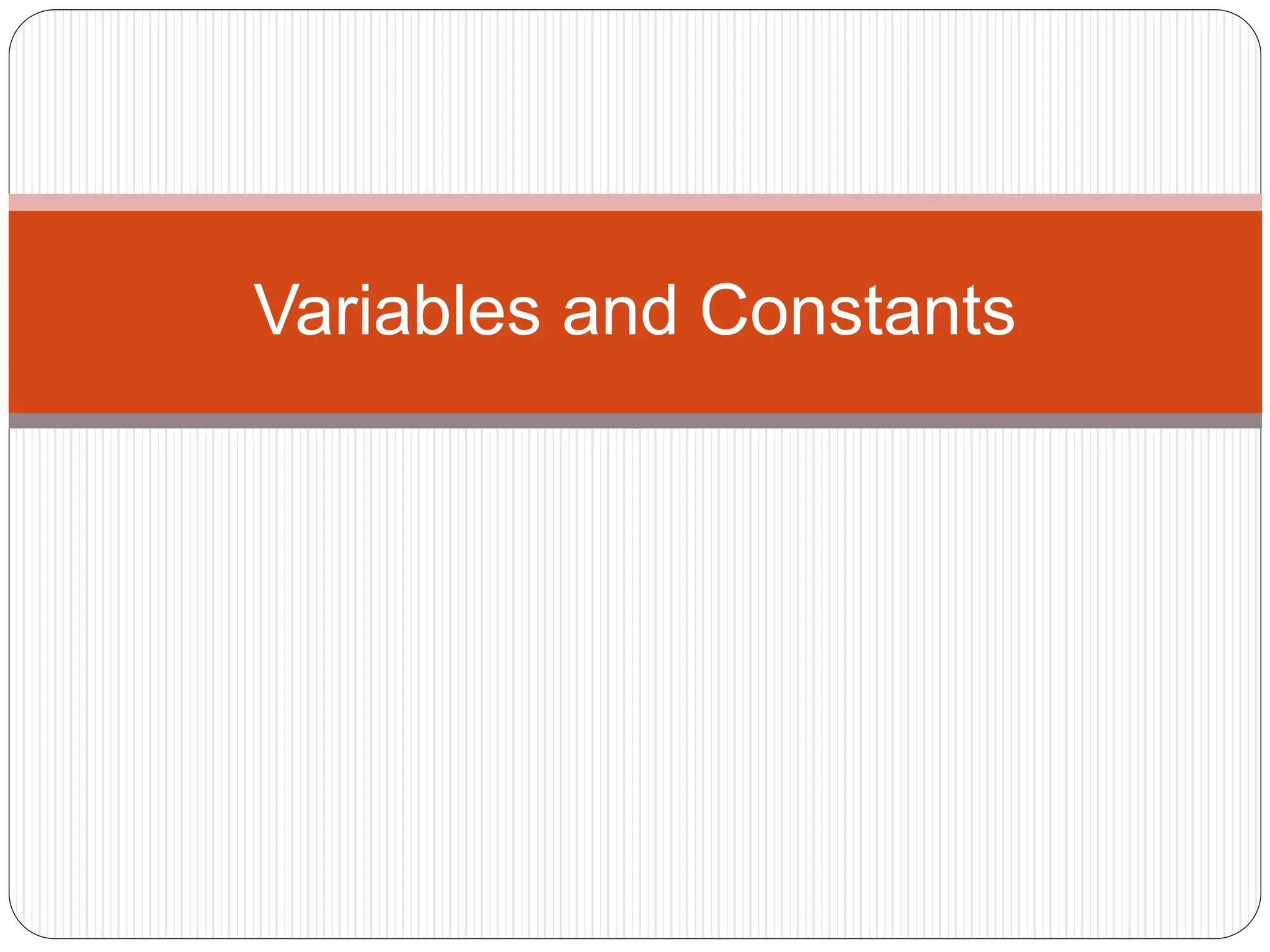Click the gray stripe below the orange banner

point(635,421)
